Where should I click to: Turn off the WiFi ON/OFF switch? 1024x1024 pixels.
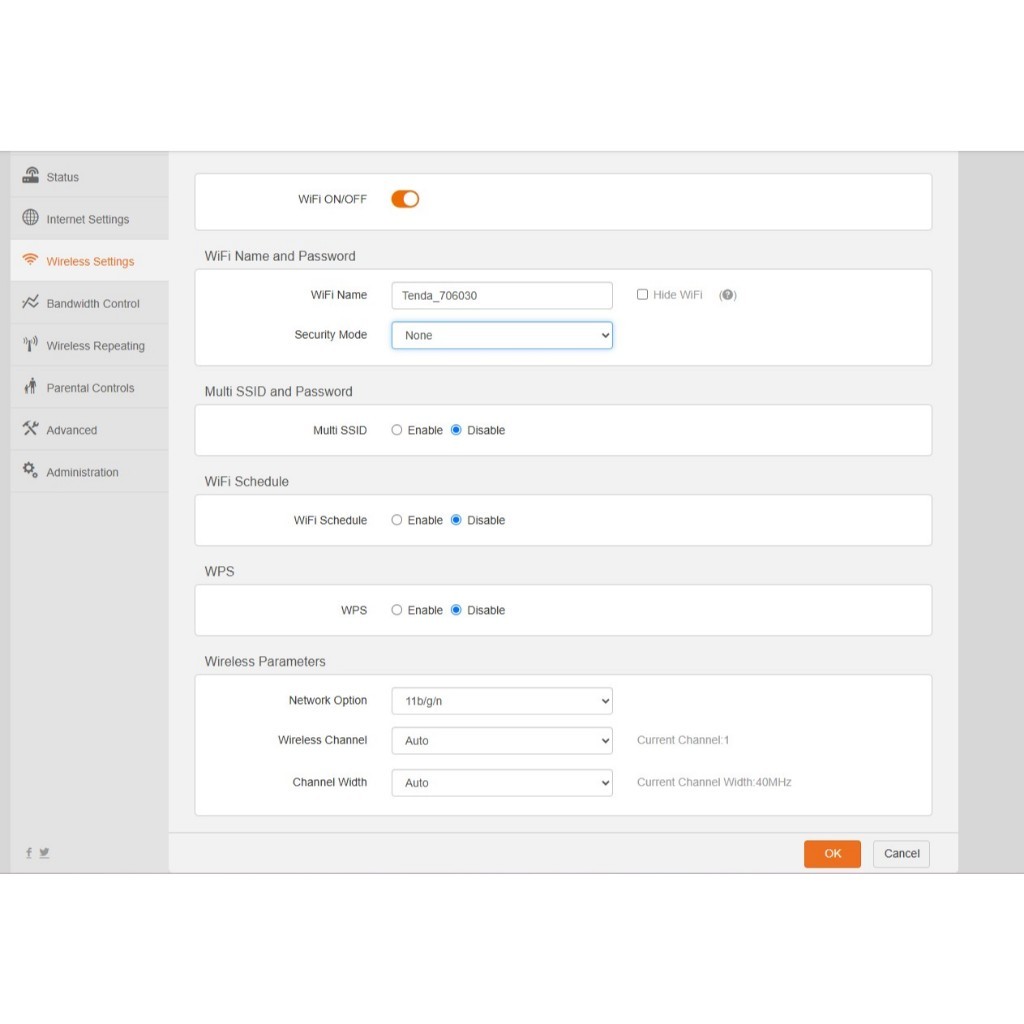click(x=405, y=199)
